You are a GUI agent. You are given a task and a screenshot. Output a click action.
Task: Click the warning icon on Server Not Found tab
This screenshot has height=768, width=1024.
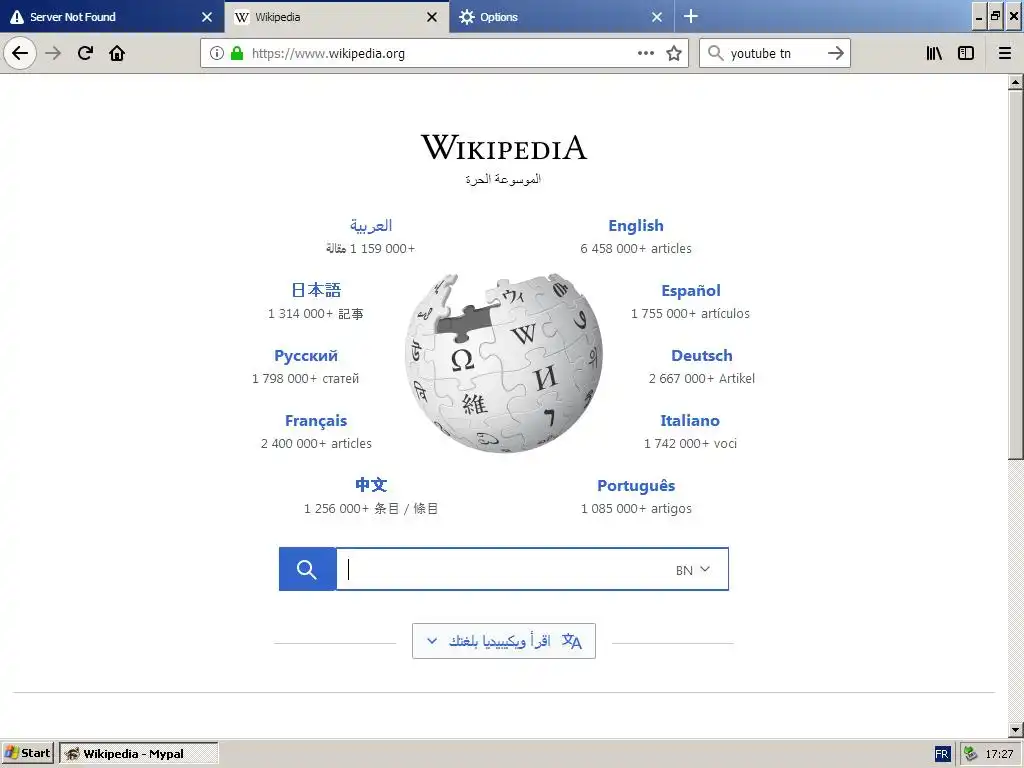coord(17,17)
